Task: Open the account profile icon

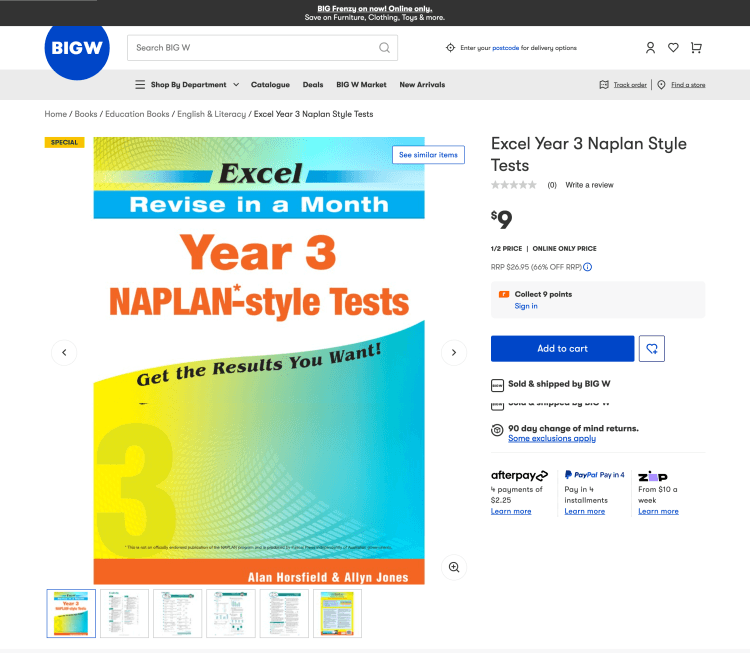Action: (650, 48)
